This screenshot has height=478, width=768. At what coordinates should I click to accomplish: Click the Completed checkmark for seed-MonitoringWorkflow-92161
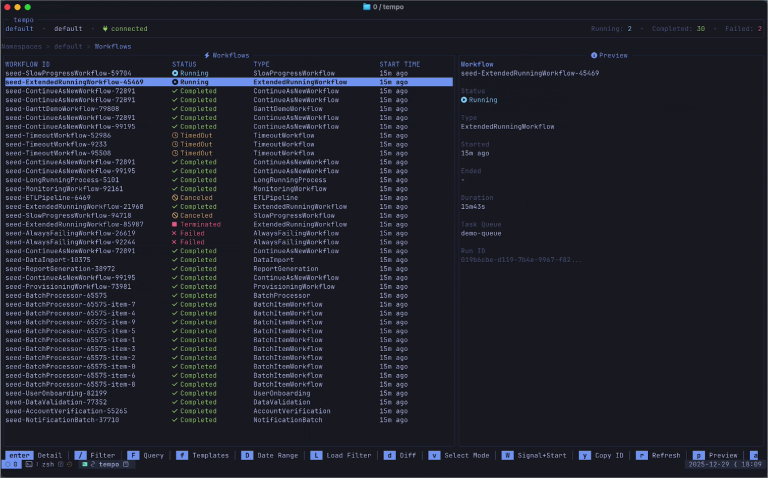[175, 189]
